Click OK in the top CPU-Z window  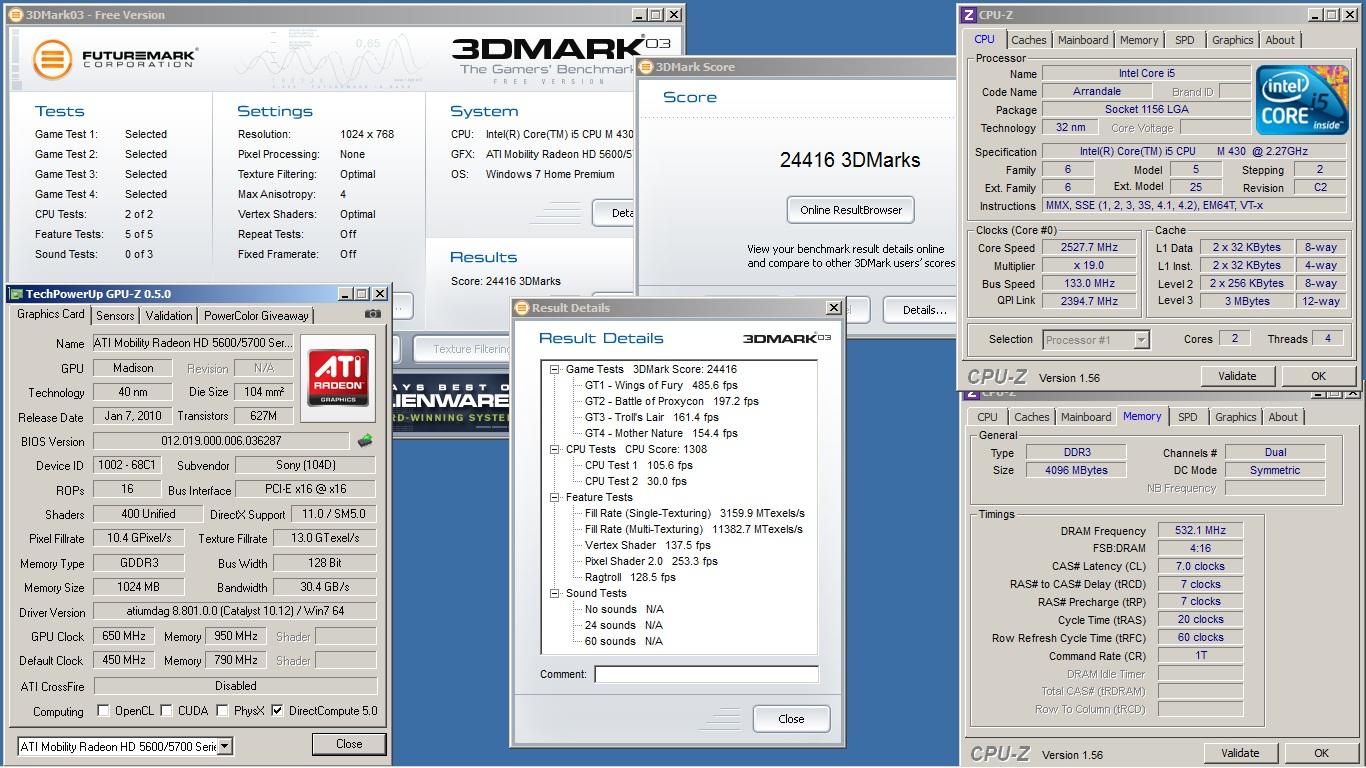1318,376
